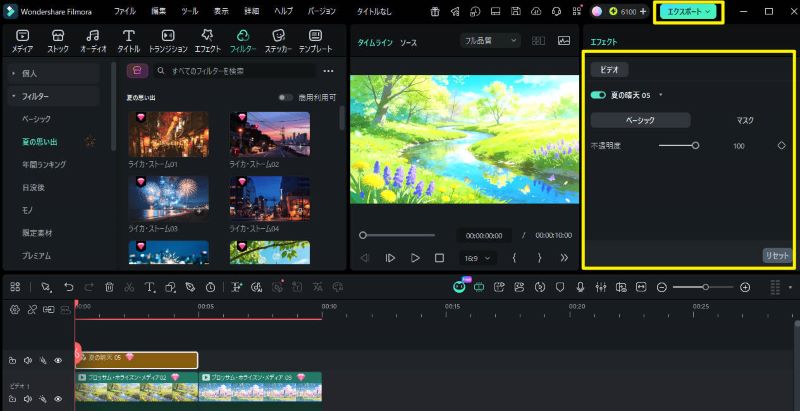This screenshot has width=800, height=411.
Task: Mute the ビデオ 1 track speaker icon
Action: pos(28,399)
